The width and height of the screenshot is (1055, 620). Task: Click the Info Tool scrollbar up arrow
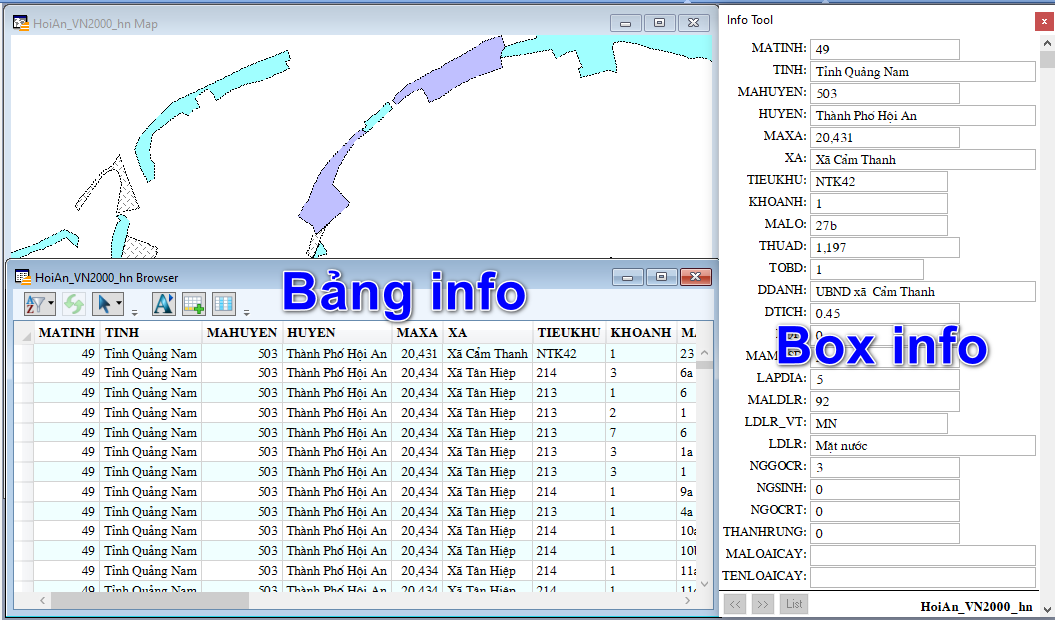click(1046, 42)
